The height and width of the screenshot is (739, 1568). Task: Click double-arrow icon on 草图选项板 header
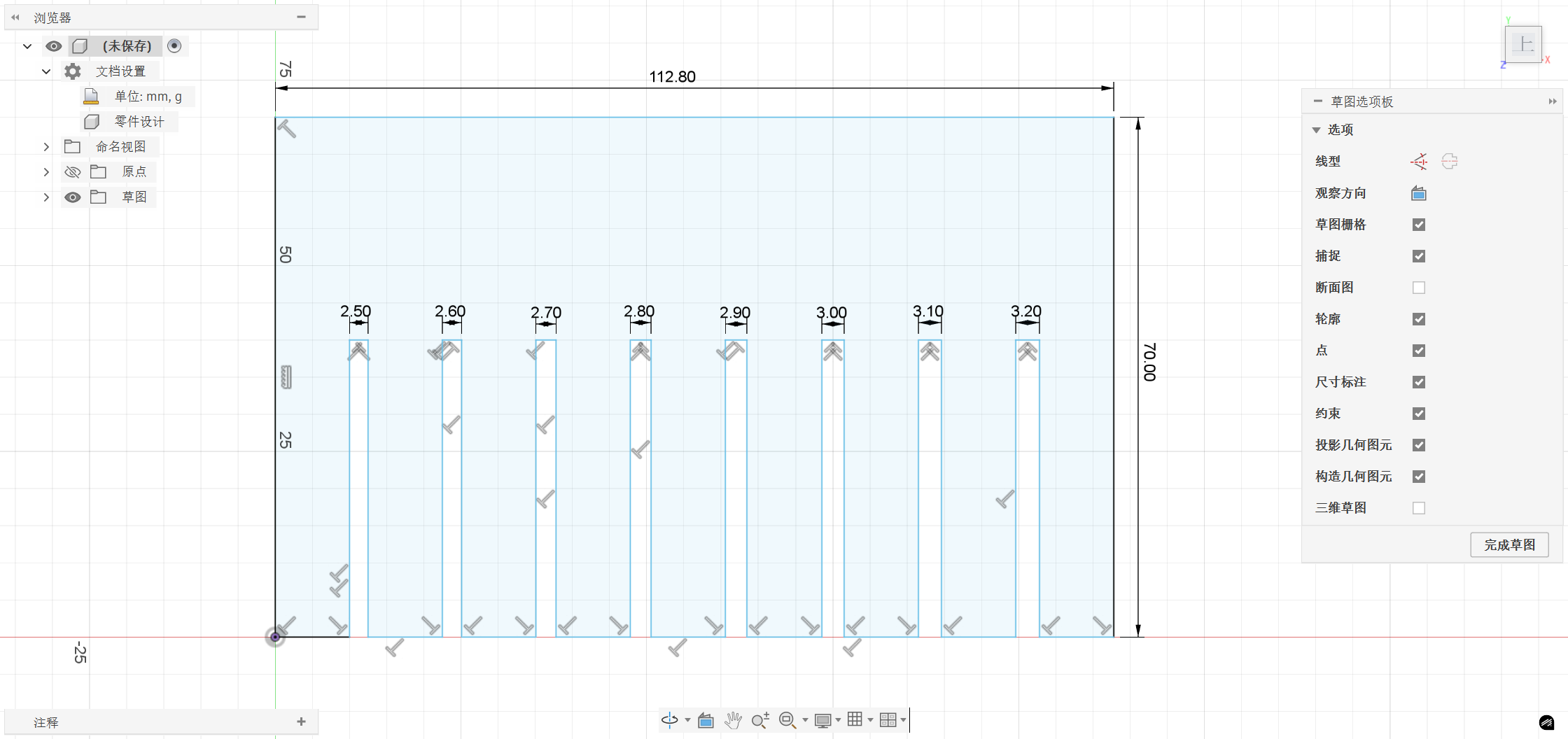(x=1553, y=101)
